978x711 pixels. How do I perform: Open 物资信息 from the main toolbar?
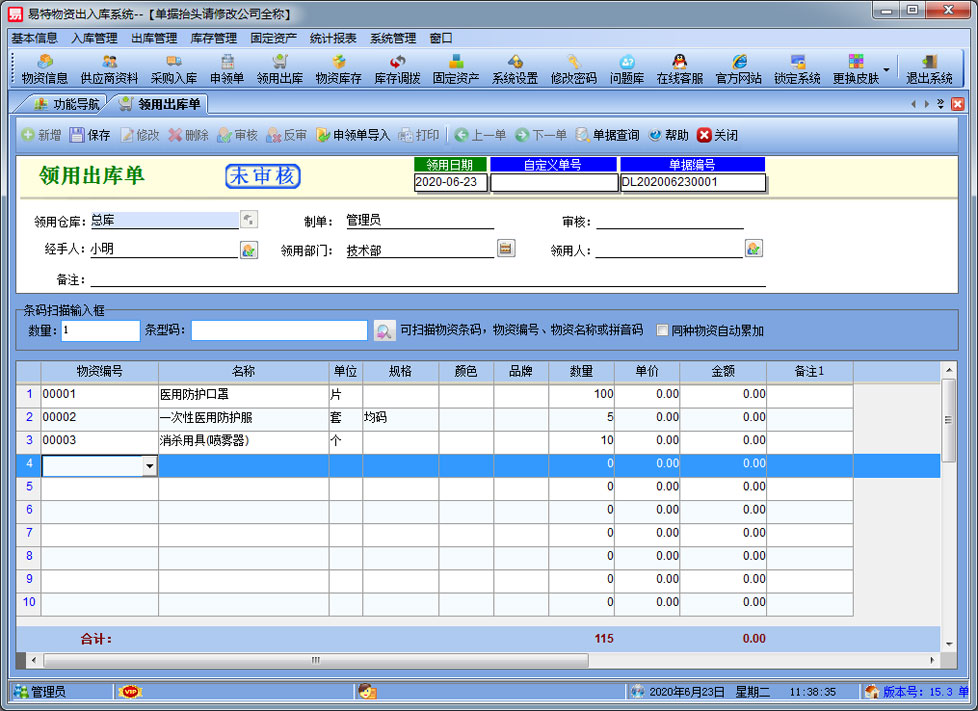(45, 69)
